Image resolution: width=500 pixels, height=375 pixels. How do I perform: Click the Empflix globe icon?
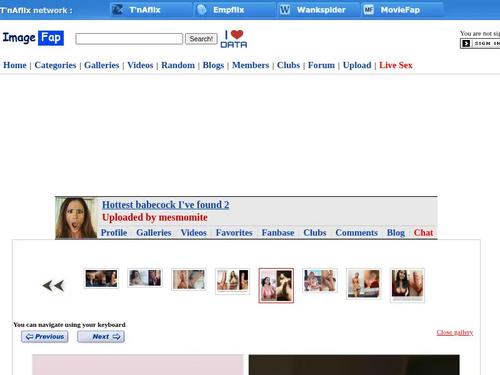pyautogui.click(x=202, y=10)
